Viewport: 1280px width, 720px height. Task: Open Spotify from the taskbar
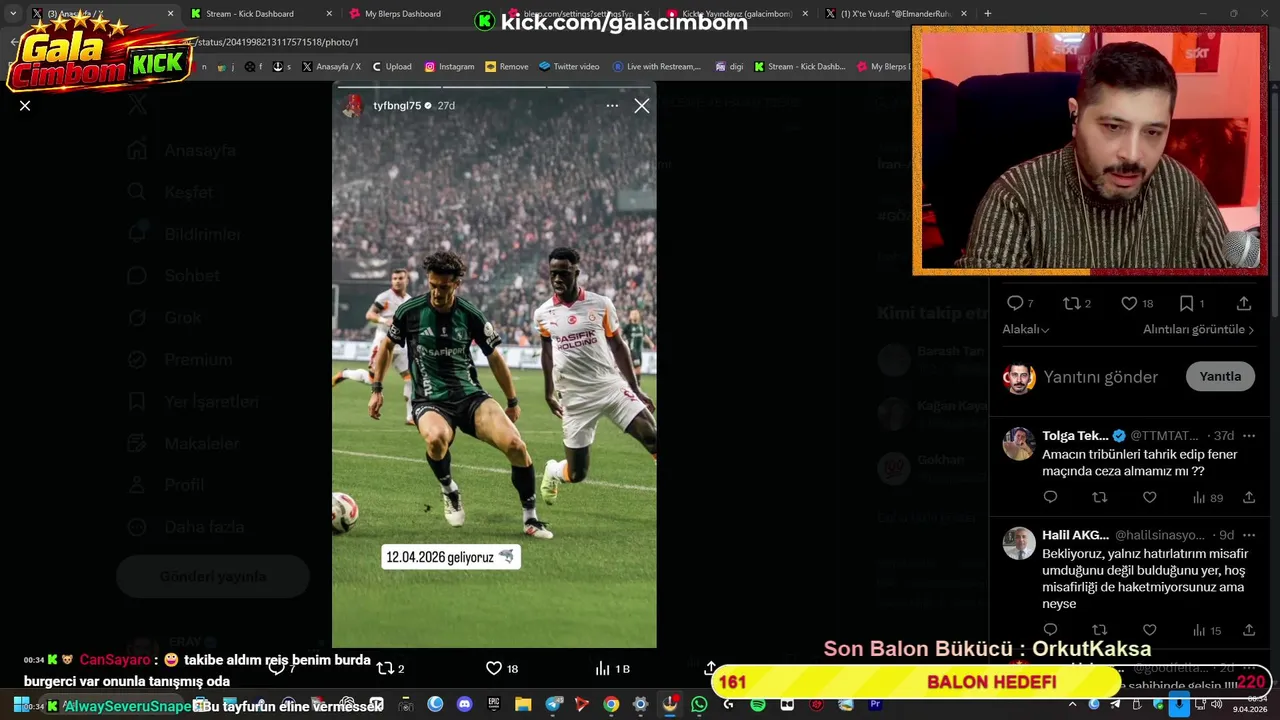pos(758,704)
